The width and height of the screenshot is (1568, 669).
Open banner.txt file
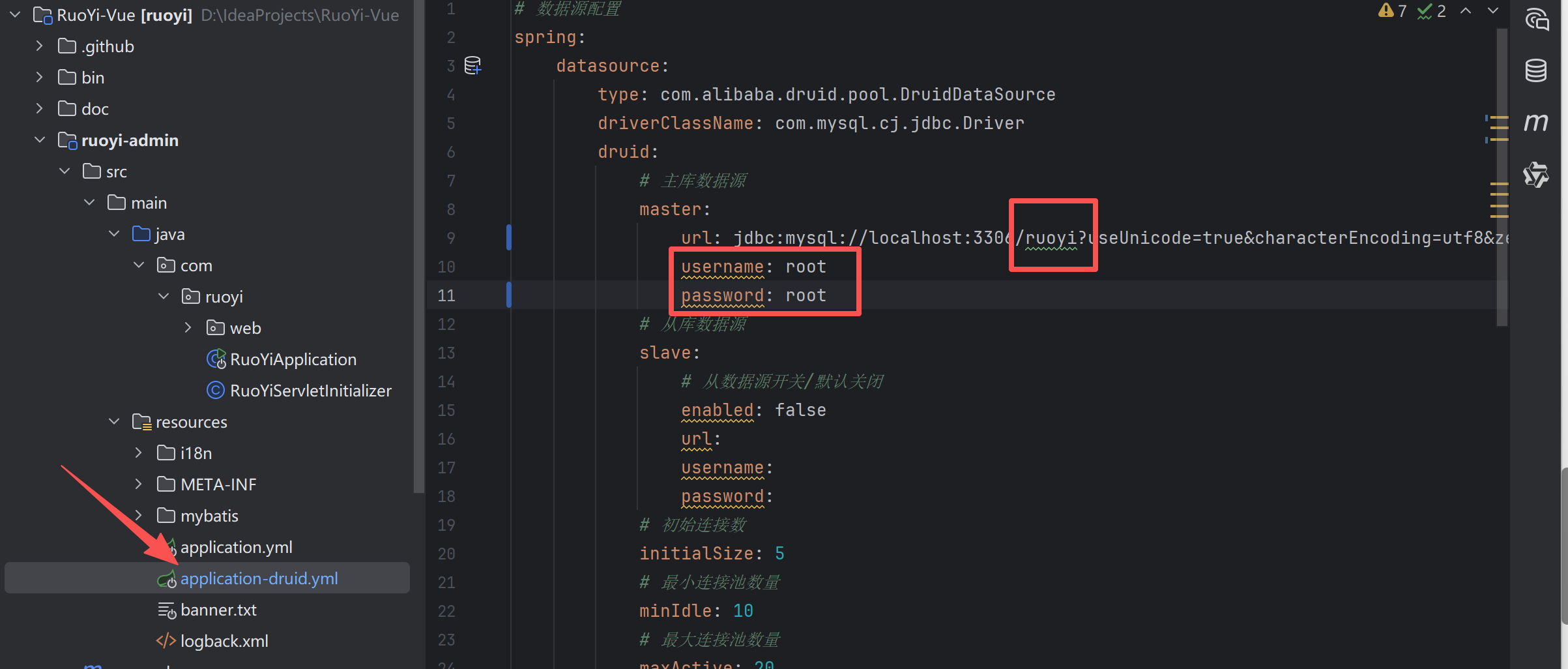pos(218,610)
